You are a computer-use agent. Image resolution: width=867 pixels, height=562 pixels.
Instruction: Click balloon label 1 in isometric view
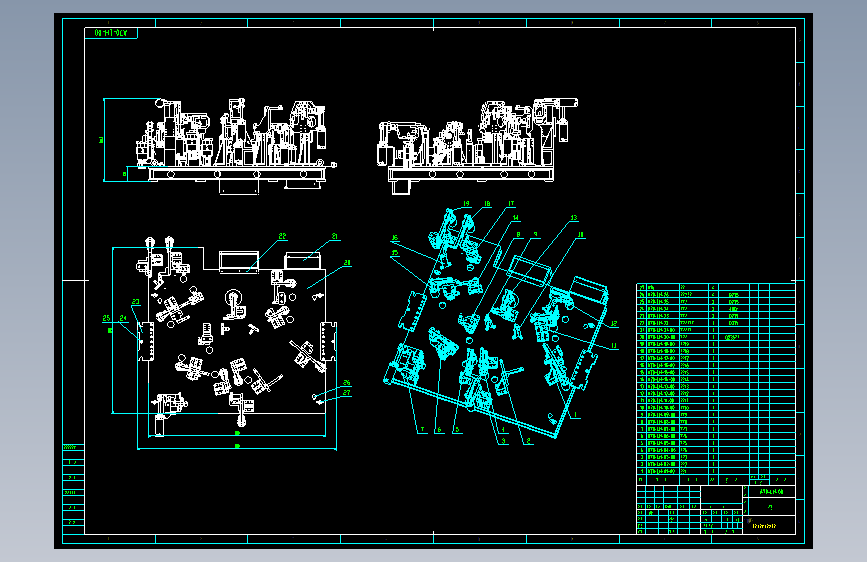576,414
